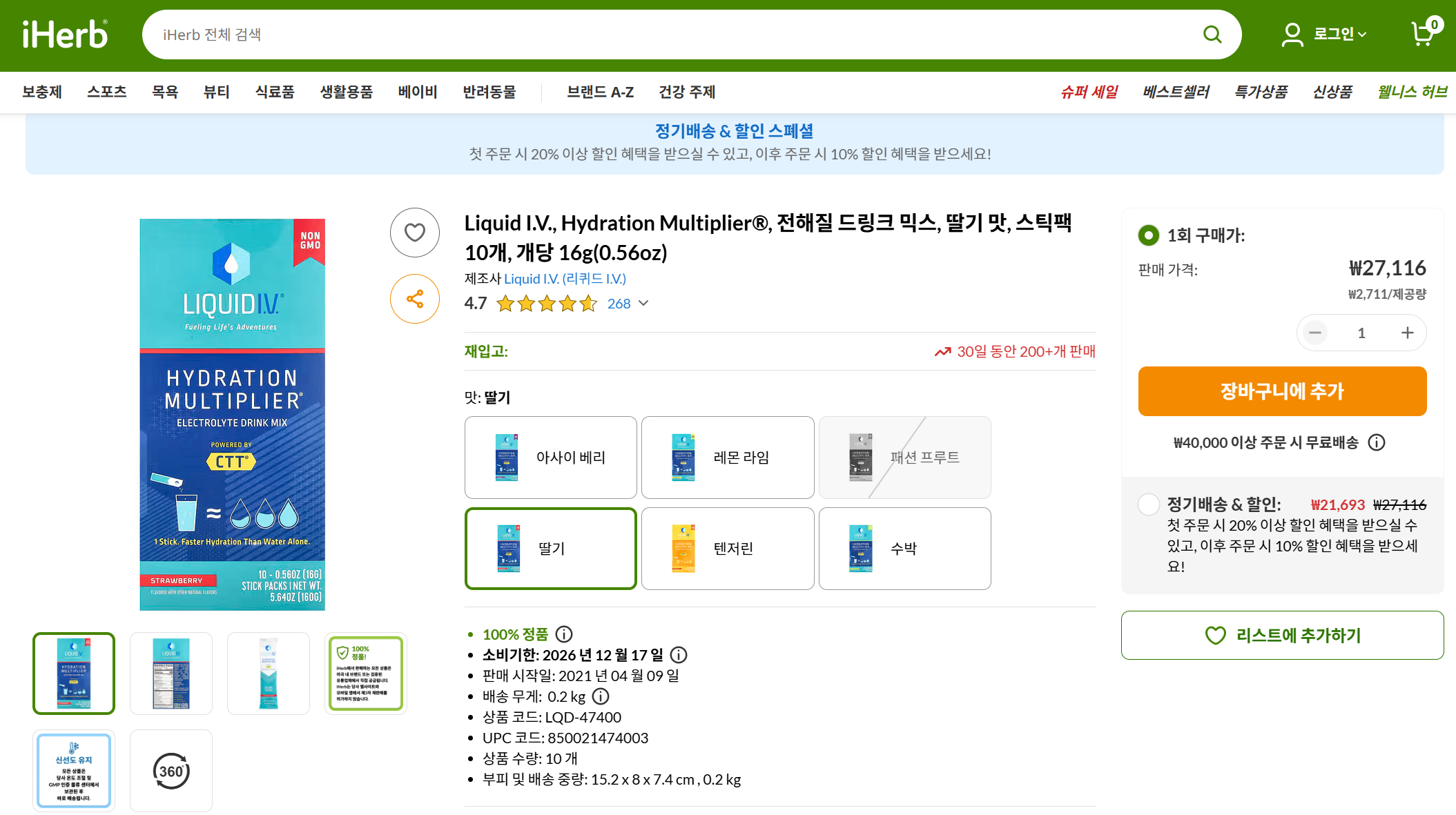This screenshot has width=1456, height=815.
Task: Click info icon beside expiration date
Action: click(679, 655)
